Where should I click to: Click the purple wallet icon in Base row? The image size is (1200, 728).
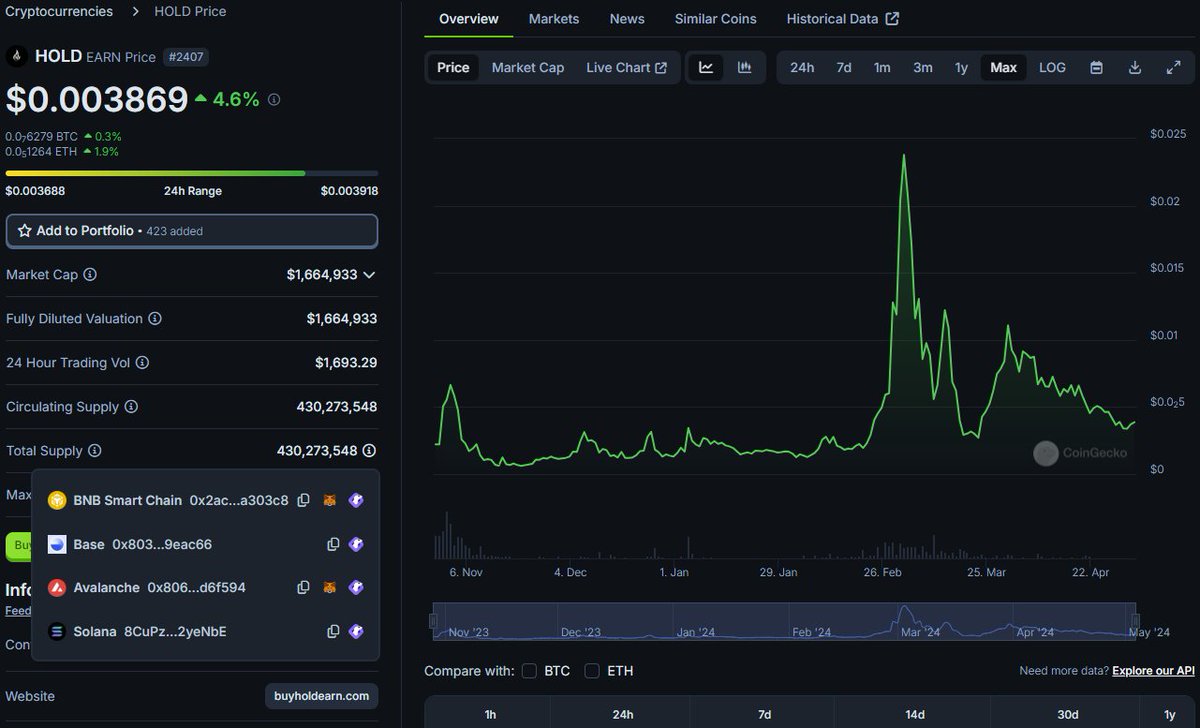[356, 544]
